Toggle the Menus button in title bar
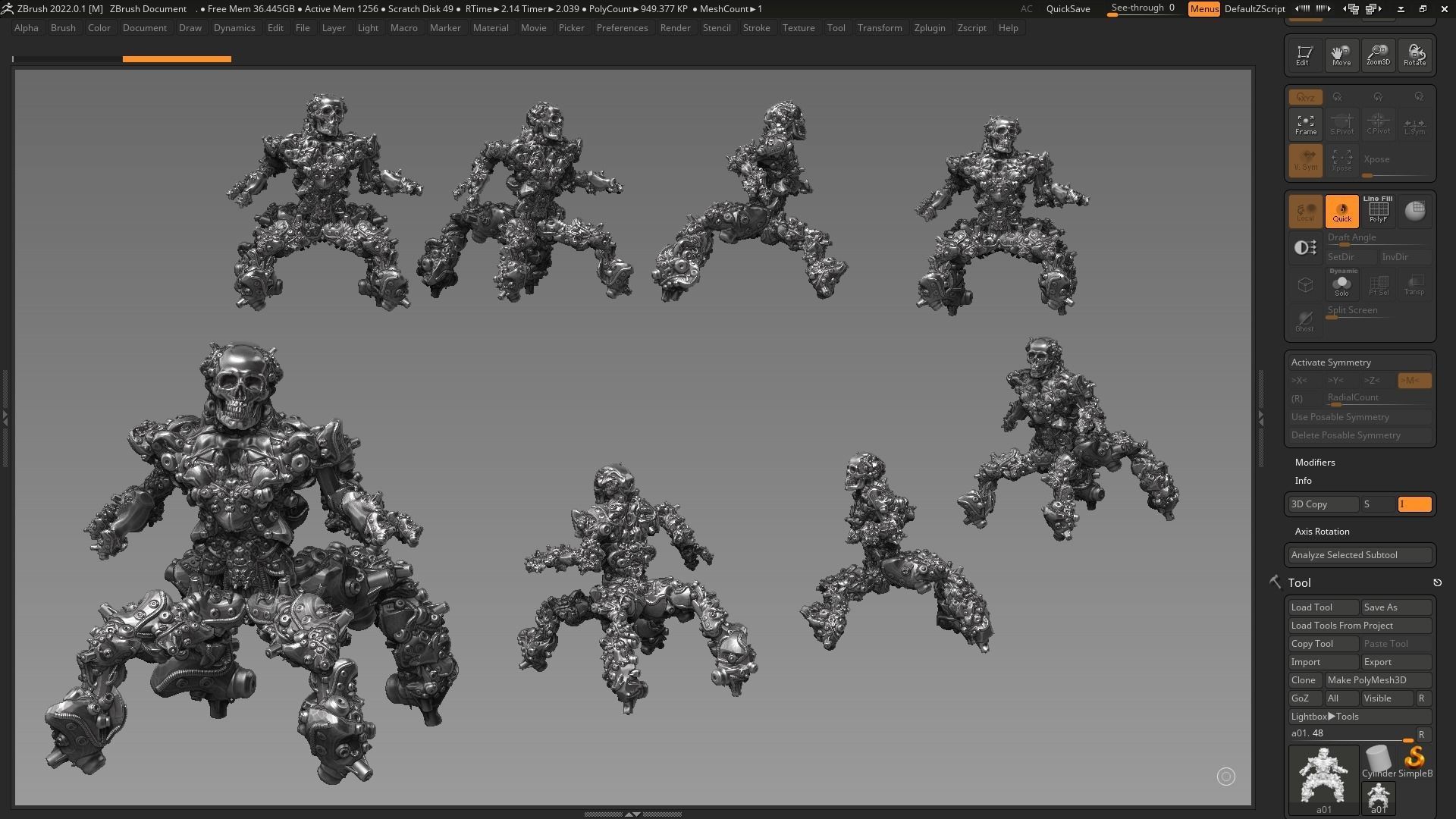 coord(1203,9)
